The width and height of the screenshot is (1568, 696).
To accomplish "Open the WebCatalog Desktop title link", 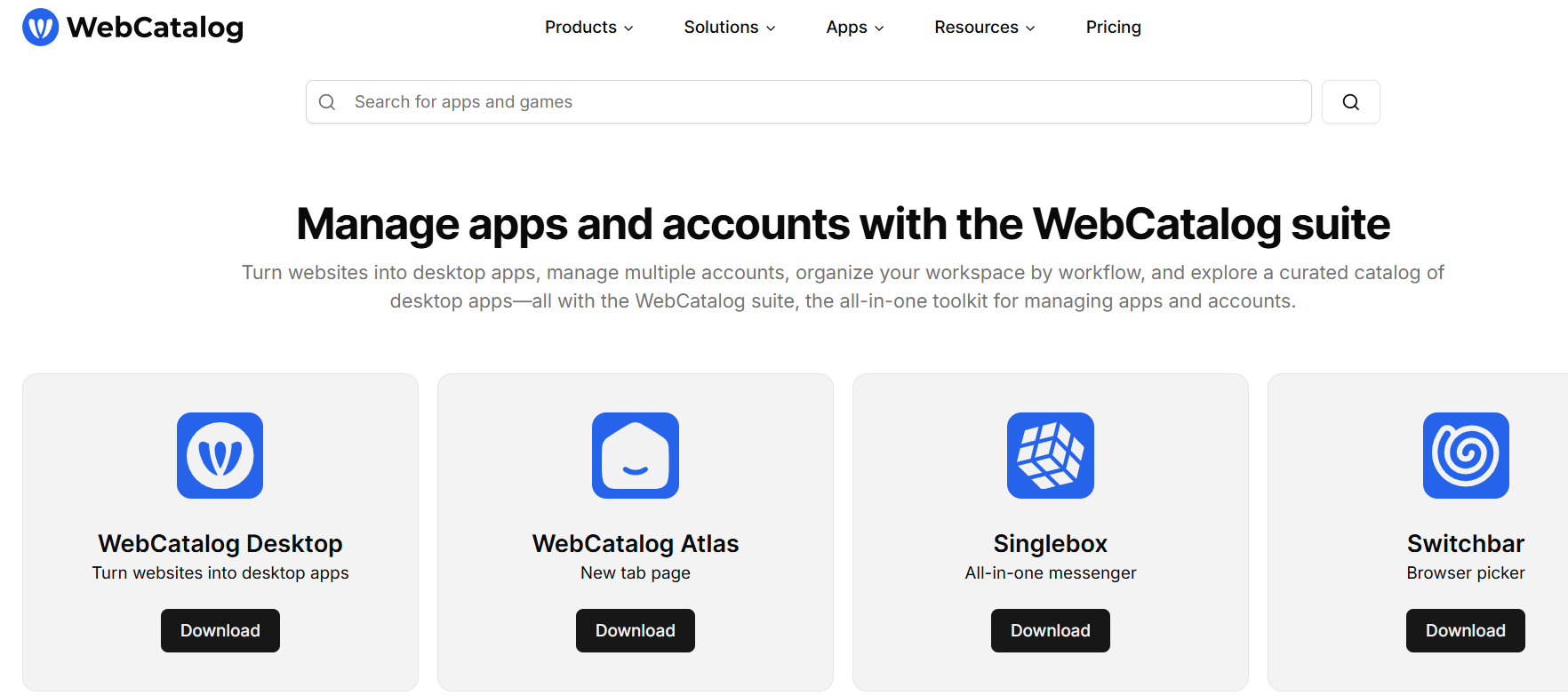I will [x=220, y=543].
